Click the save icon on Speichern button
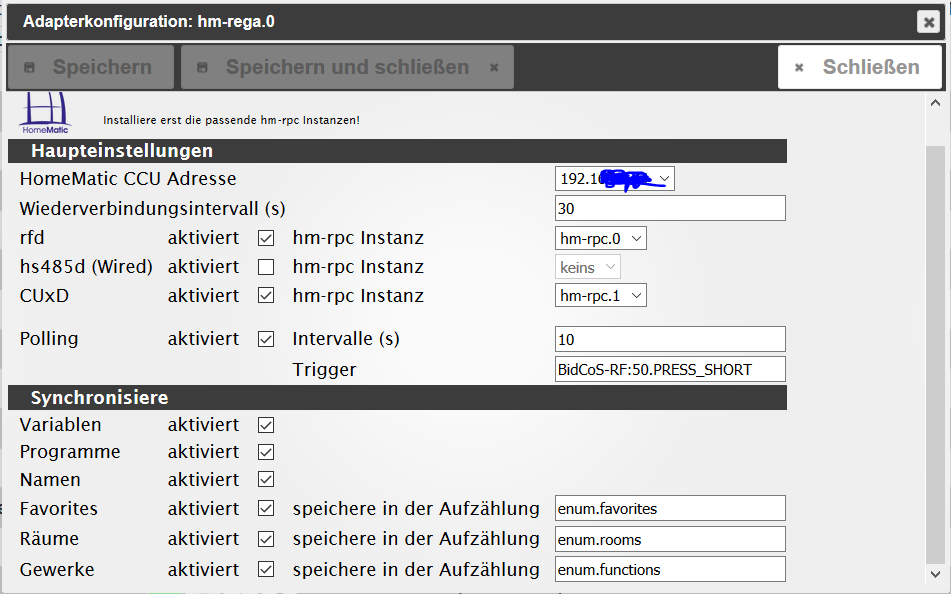951x594 pixels. [x=30, y=68]
